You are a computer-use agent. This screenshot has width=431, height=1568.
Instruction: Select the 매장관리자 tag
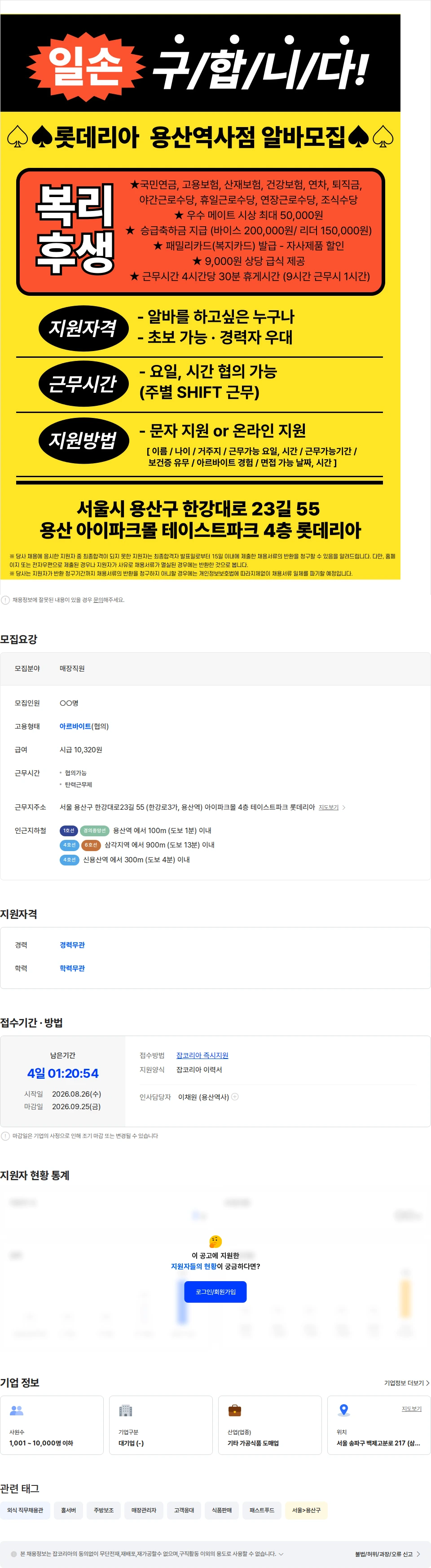point(144,1510)
